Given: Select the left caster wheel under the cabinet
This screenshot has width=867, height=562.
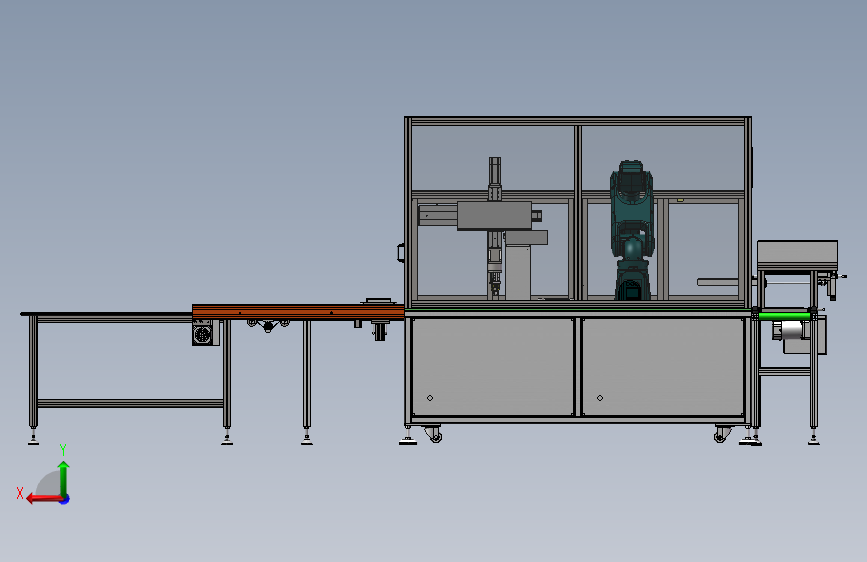Looking at the screenshot, I should (434, 435).
